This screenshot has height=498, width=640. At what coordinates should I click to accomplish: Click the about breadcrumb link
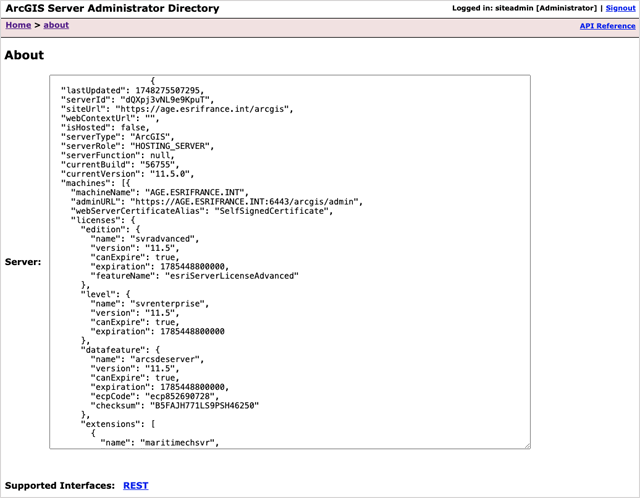[x=56, y=25]
